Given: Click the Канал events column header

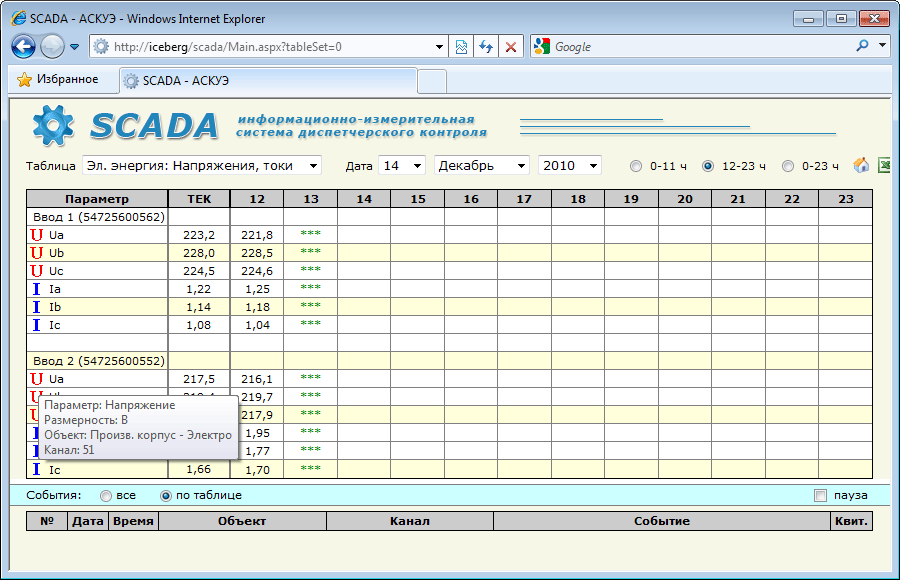Looking at the screenshot, I should point(410,521).
